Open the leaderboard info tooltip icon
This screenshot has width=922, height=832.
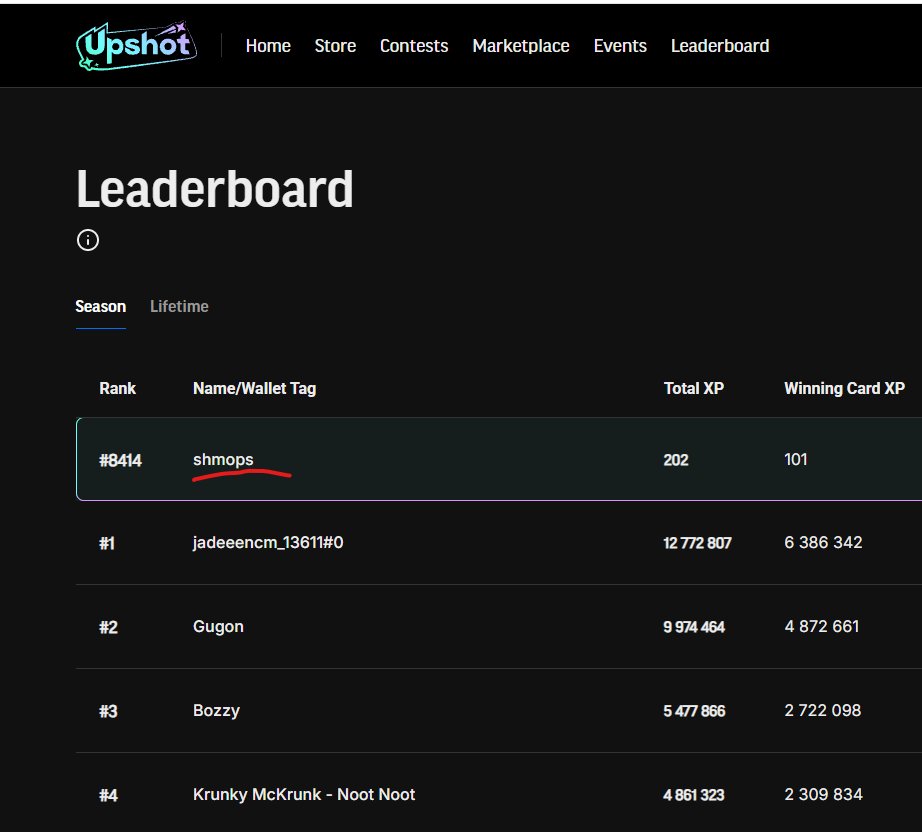(x=87, y=240)
